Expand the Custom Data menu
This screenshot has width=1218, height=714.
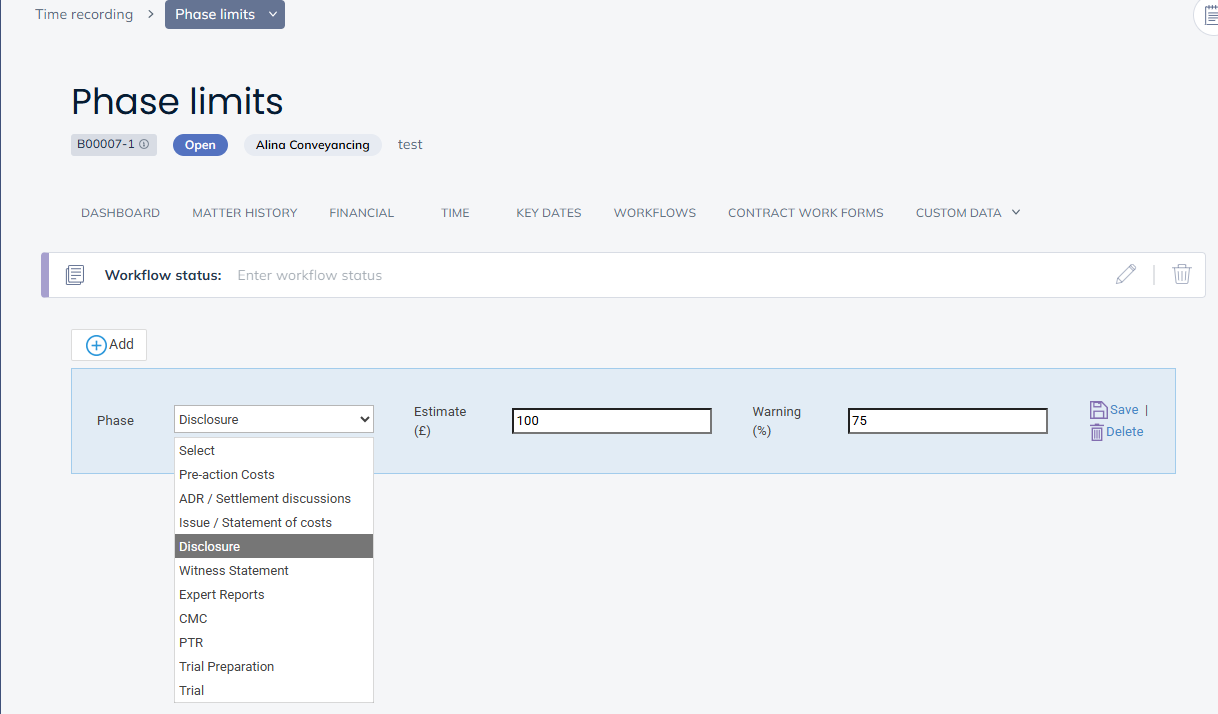pyautogui.click(x=967, y=213)
